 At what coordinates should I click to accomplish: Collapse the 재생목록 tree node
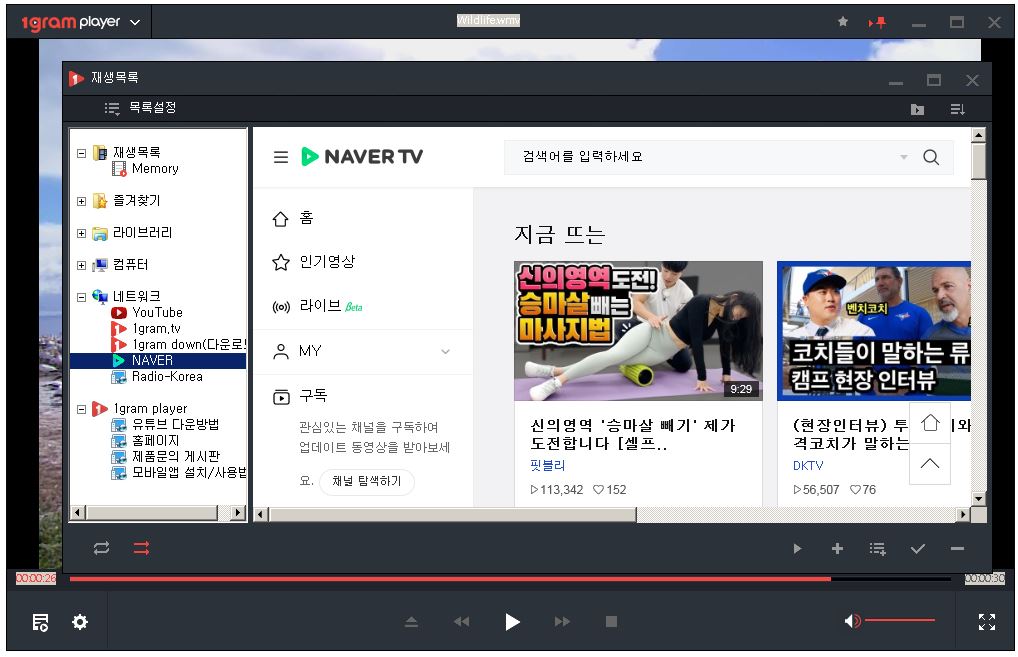[x=81, y=154]
